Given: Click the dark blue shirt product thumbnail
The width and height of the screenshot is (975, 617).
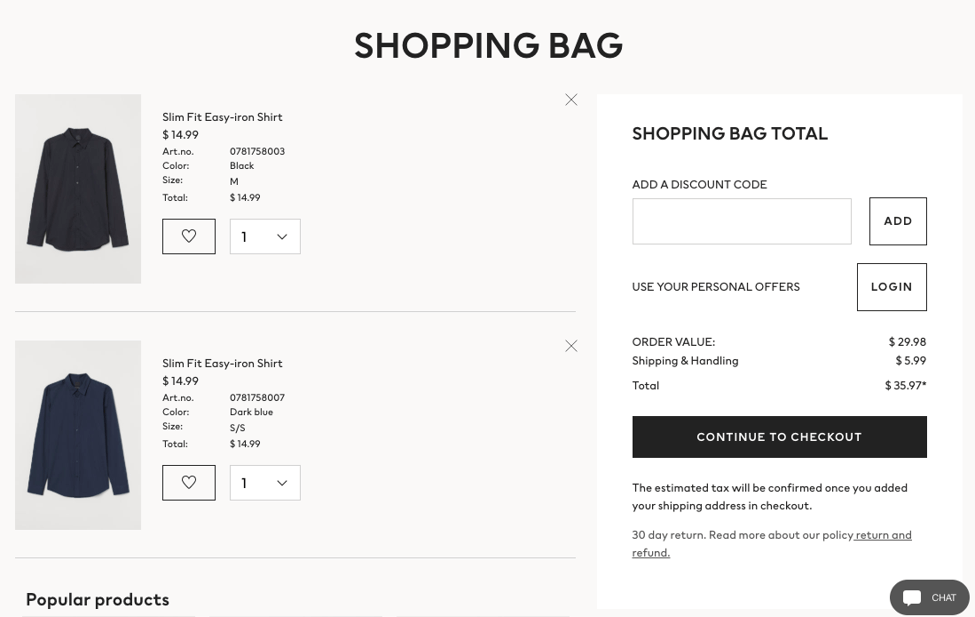Looking at the screenshot, I should pyautogui.click(x=77, y=435).
